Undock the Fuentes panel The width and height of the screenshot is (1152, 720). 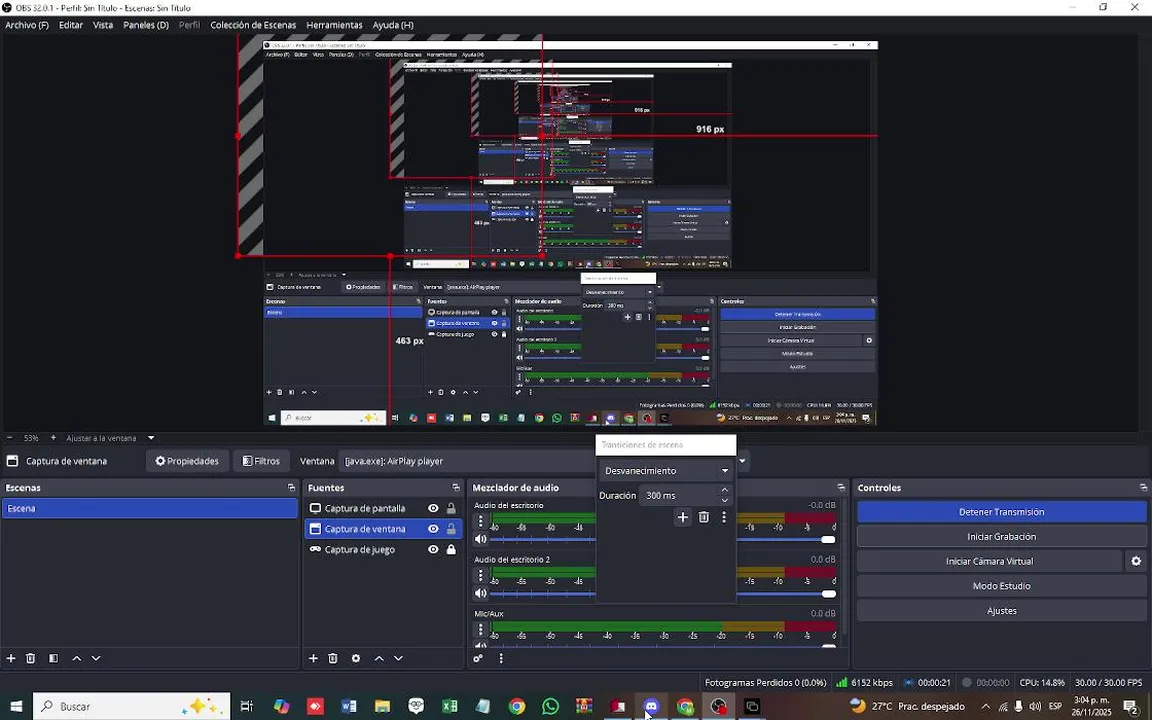[456, 487]
